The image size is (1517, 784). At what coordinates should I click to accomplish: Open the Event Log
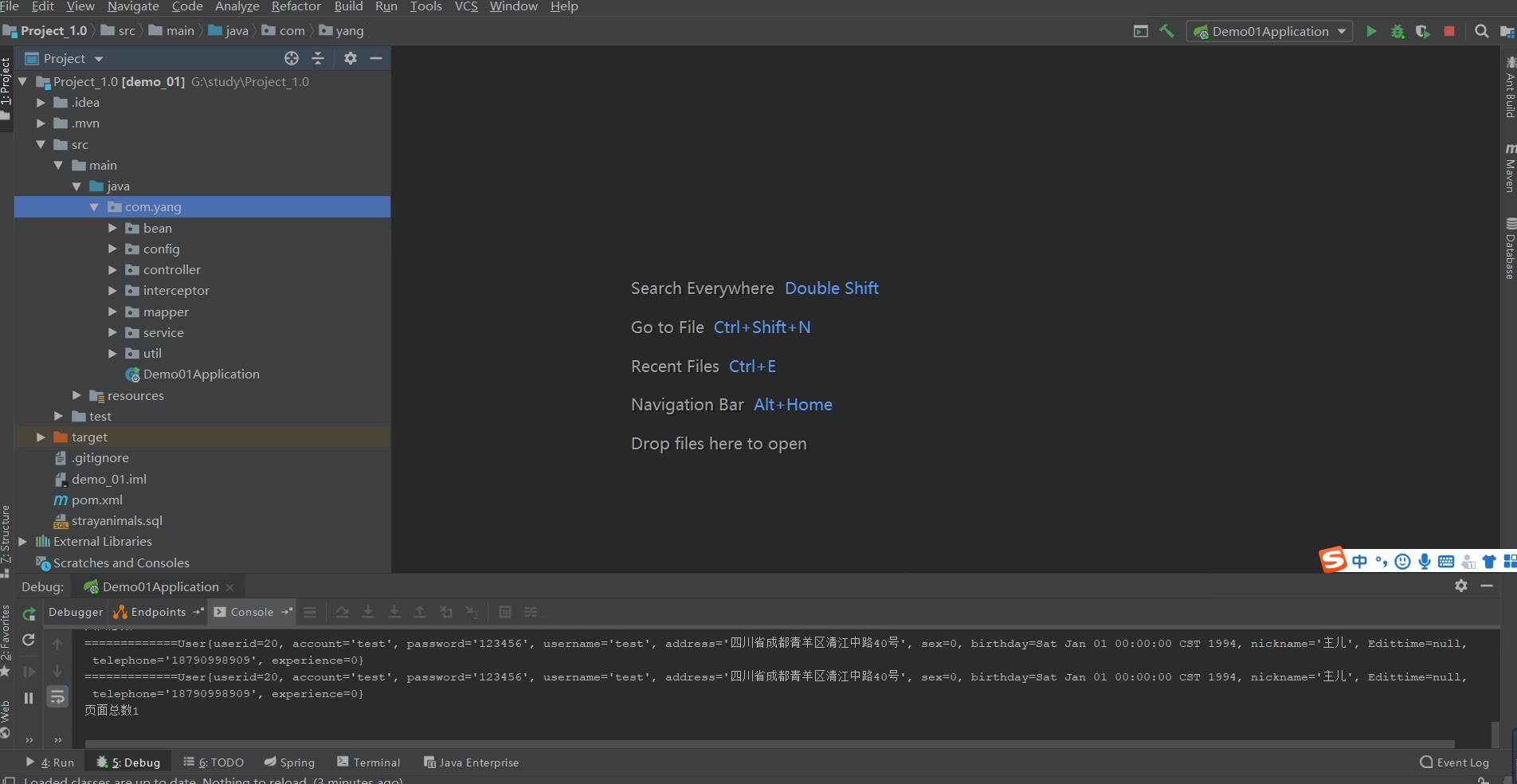click(1454, 762)
